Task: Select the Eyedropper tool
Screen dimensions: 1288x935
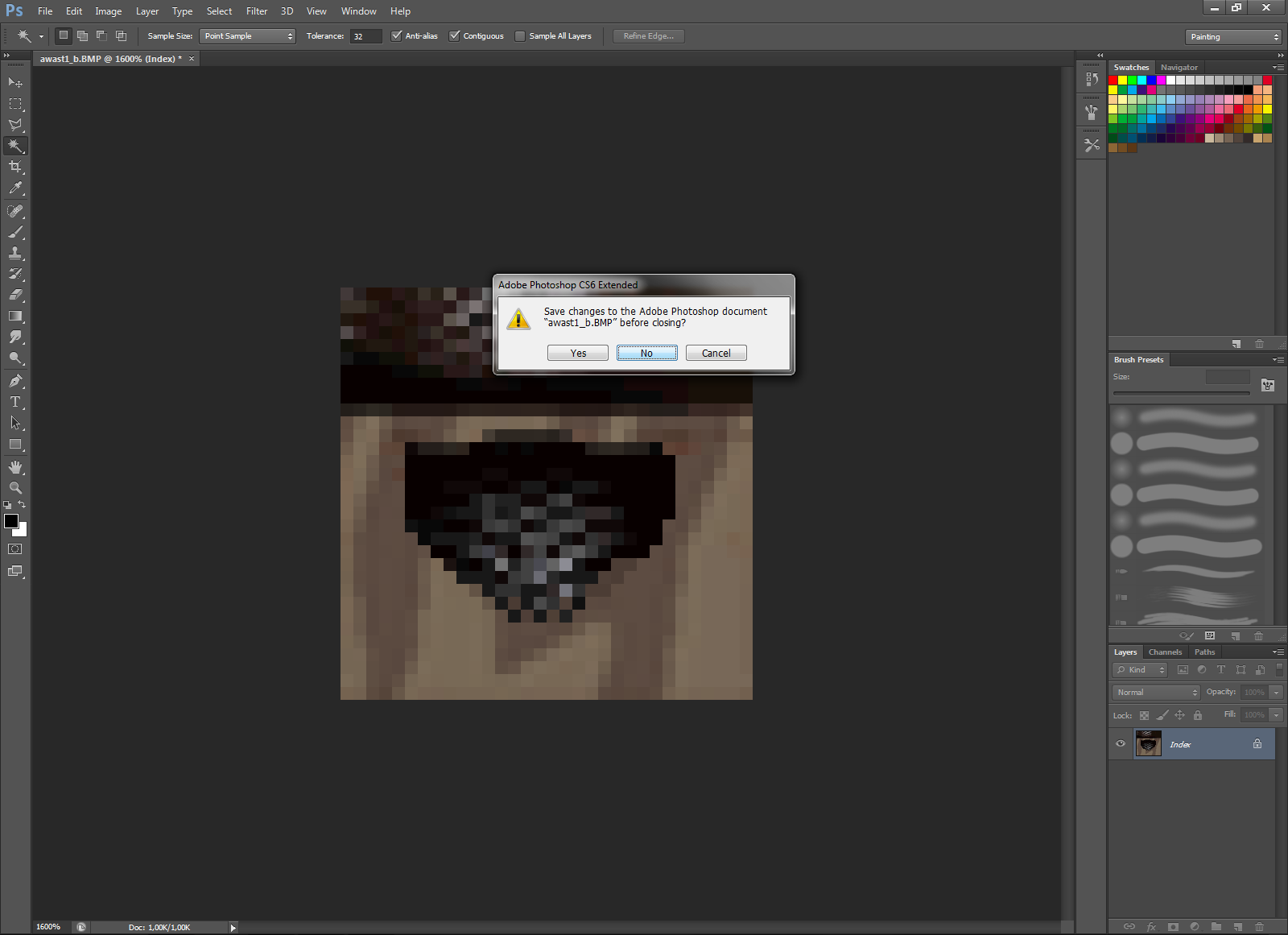Action: pyautogui.click(x=15, y=188)
